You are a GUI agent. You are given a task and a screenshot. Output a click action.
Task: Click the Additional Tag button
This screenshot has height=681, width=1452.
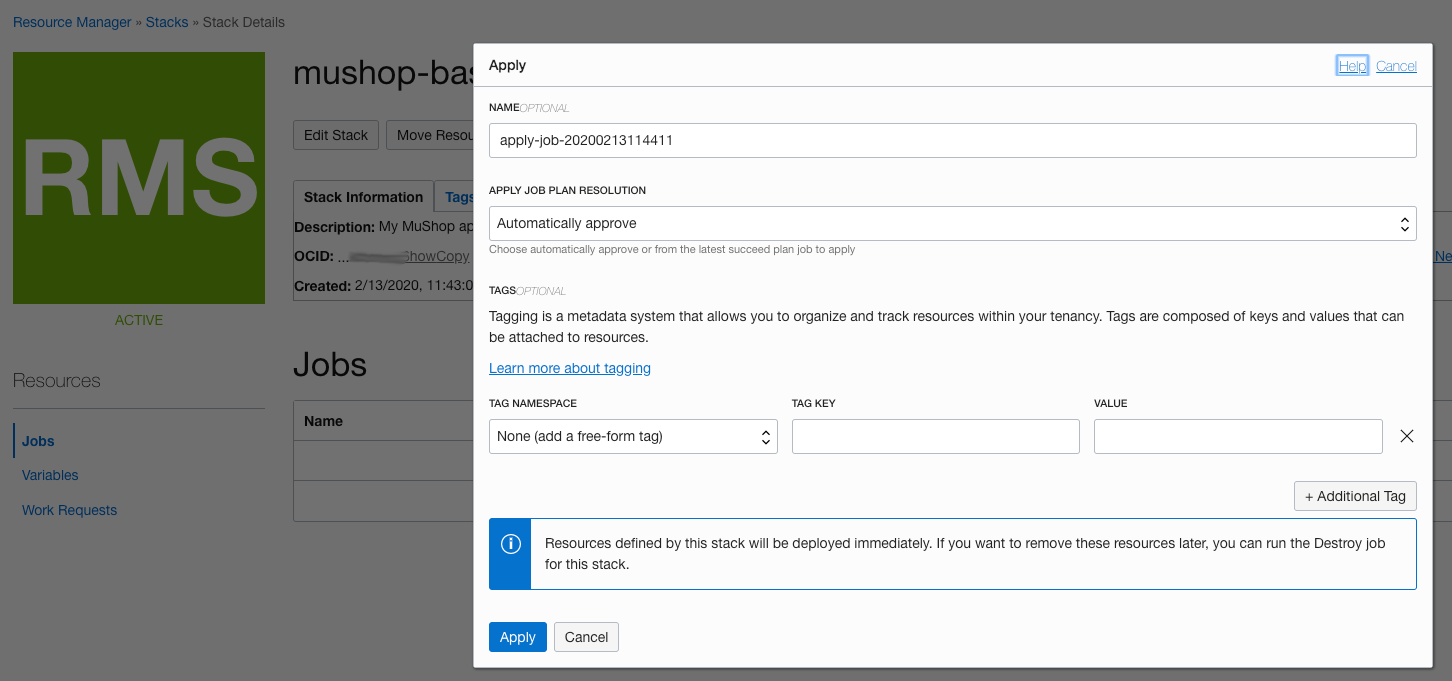coord(1355,495)
